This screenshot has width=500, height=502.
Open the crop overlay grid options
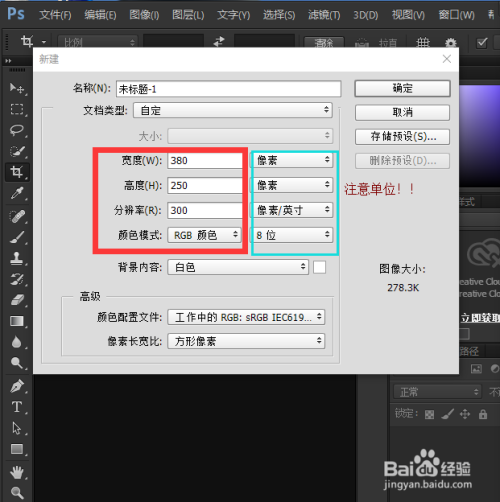click(x=423, y=42)
